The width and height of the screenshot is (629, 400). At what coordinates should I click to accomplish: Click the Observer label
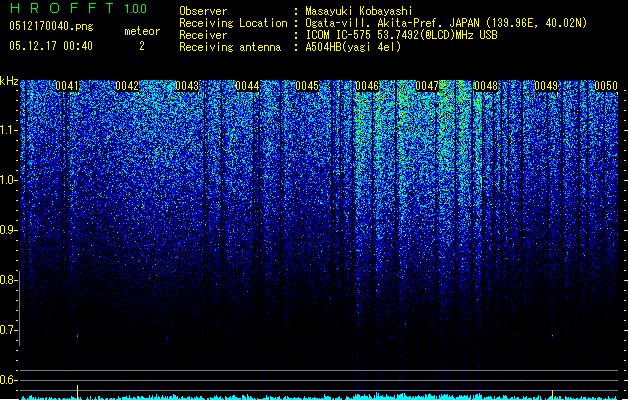[203, 11]
